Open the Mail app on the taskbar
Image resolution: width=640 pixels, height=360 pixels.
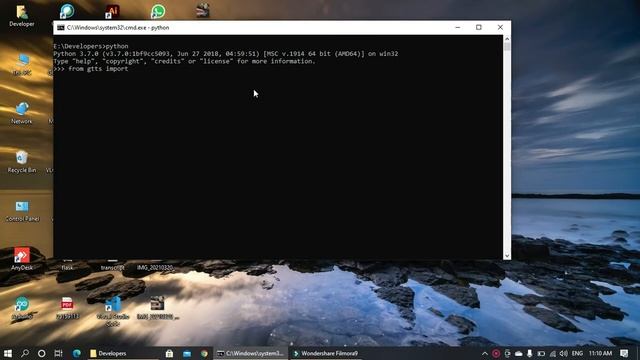(x=187, y=353)
